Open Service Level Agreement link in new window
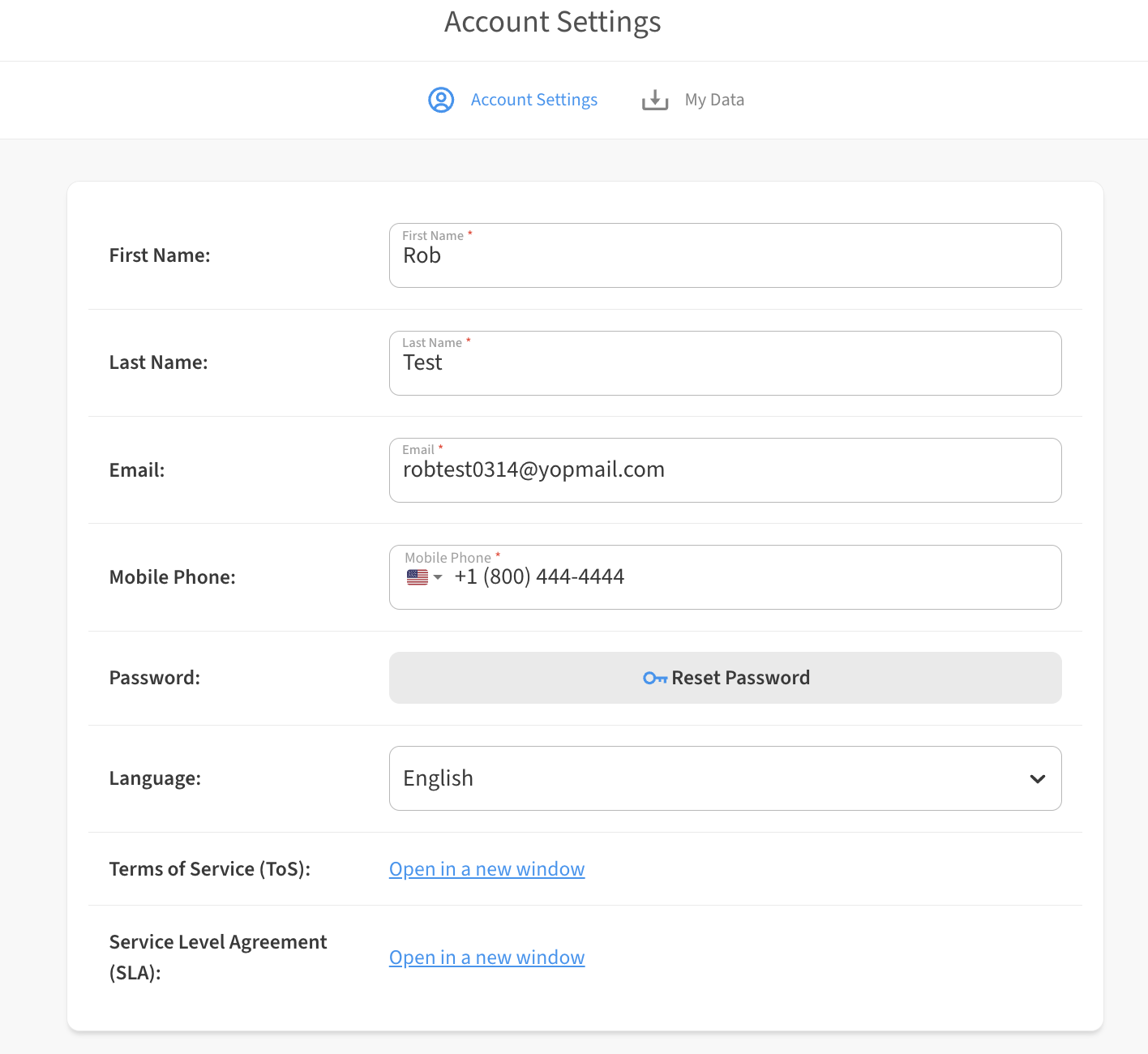Image resolution: width=1148 pixels, height=1054 pixels. coord(486,958)
